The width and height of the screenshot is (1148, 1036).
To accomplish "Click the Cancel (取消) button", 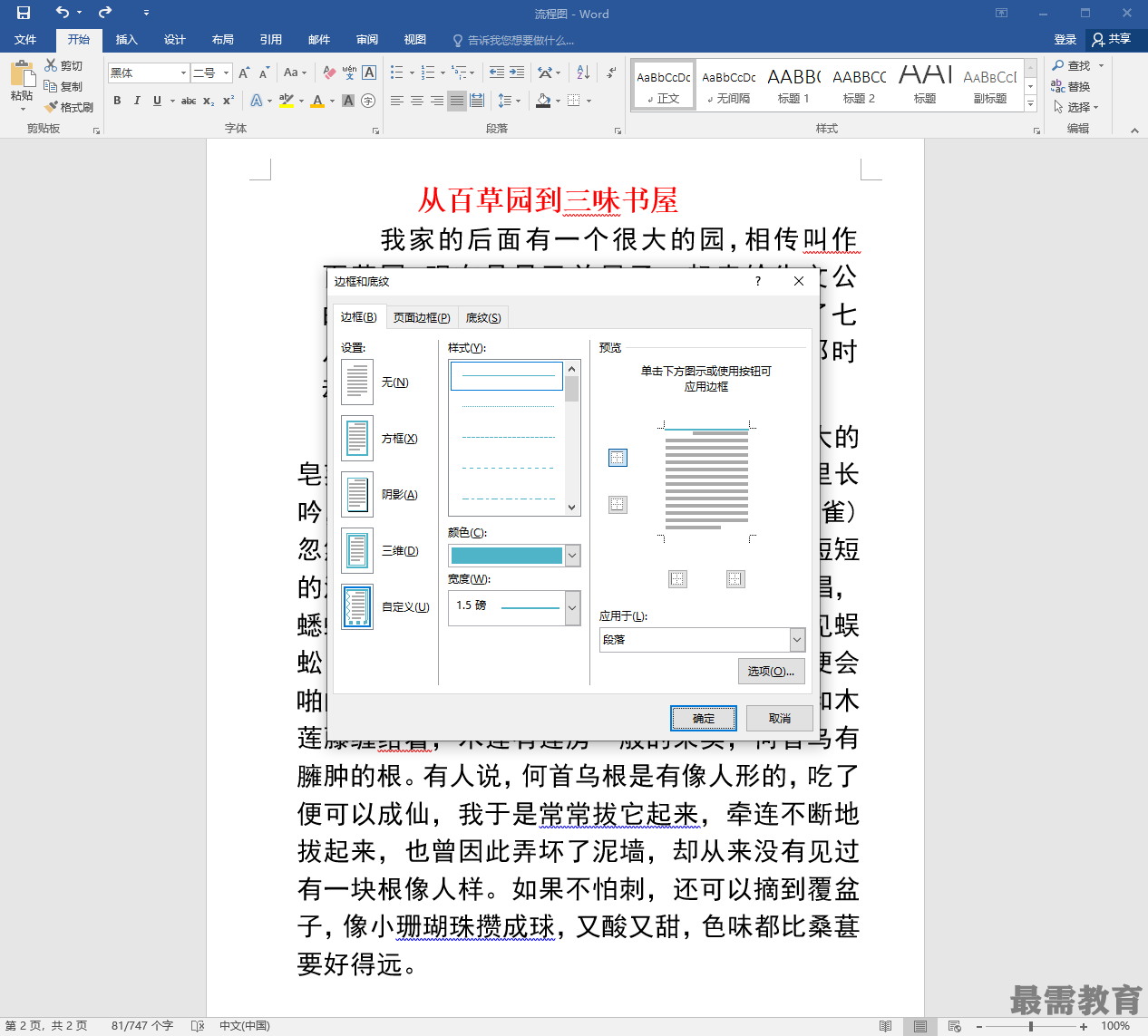I will click(x=780, y=718).
